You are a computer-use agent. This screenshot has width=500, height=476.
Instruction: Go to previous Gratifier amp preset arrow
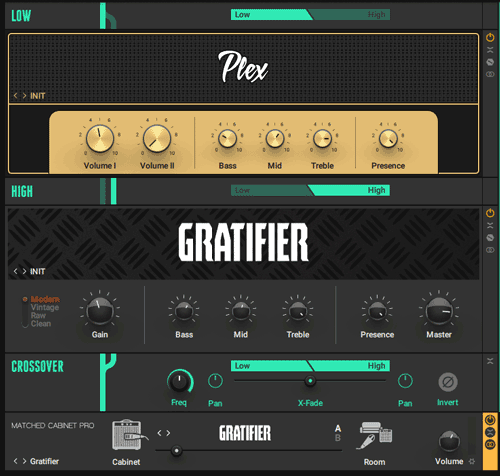pyautogui.click(x=15, y=271)
